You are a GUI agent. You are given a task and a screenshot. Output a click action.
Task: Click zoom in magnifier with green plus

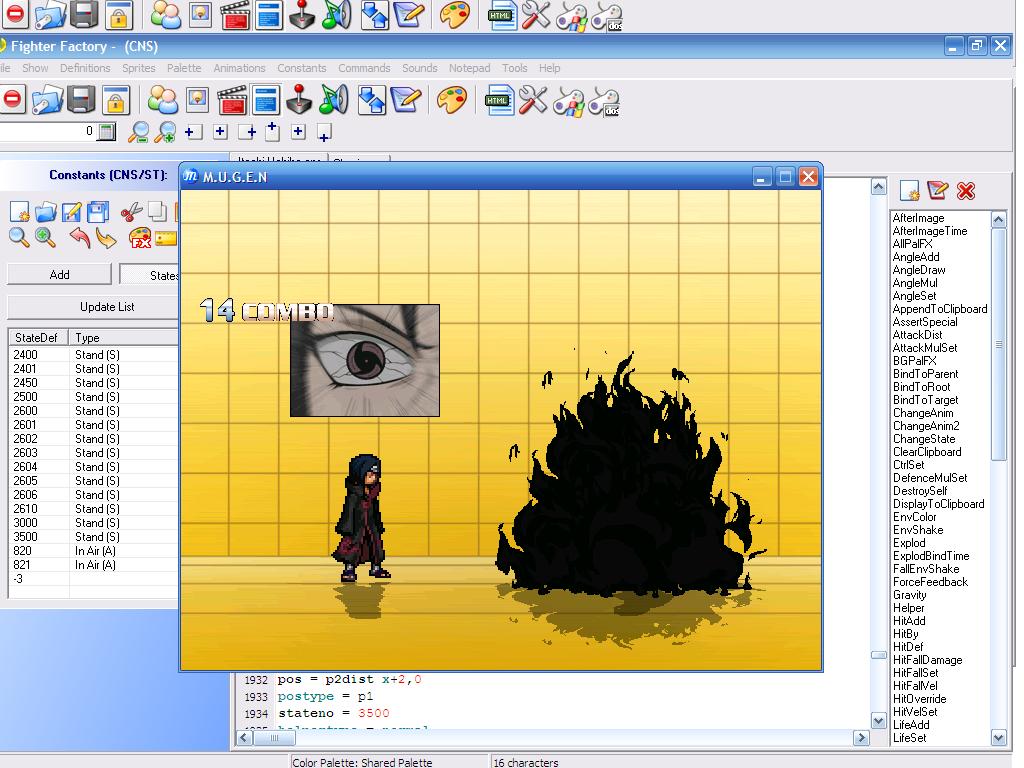coord(165,132)
